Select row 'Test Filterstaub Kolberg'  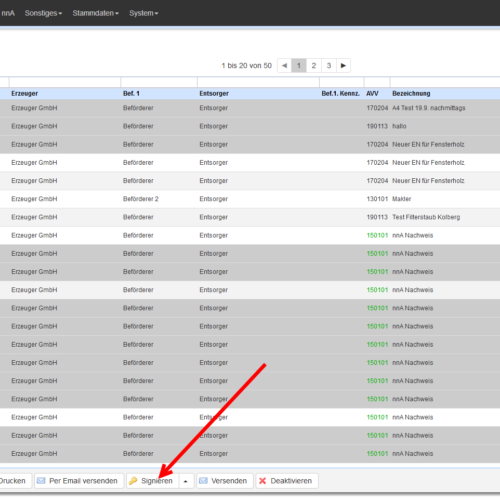point(250,217)
